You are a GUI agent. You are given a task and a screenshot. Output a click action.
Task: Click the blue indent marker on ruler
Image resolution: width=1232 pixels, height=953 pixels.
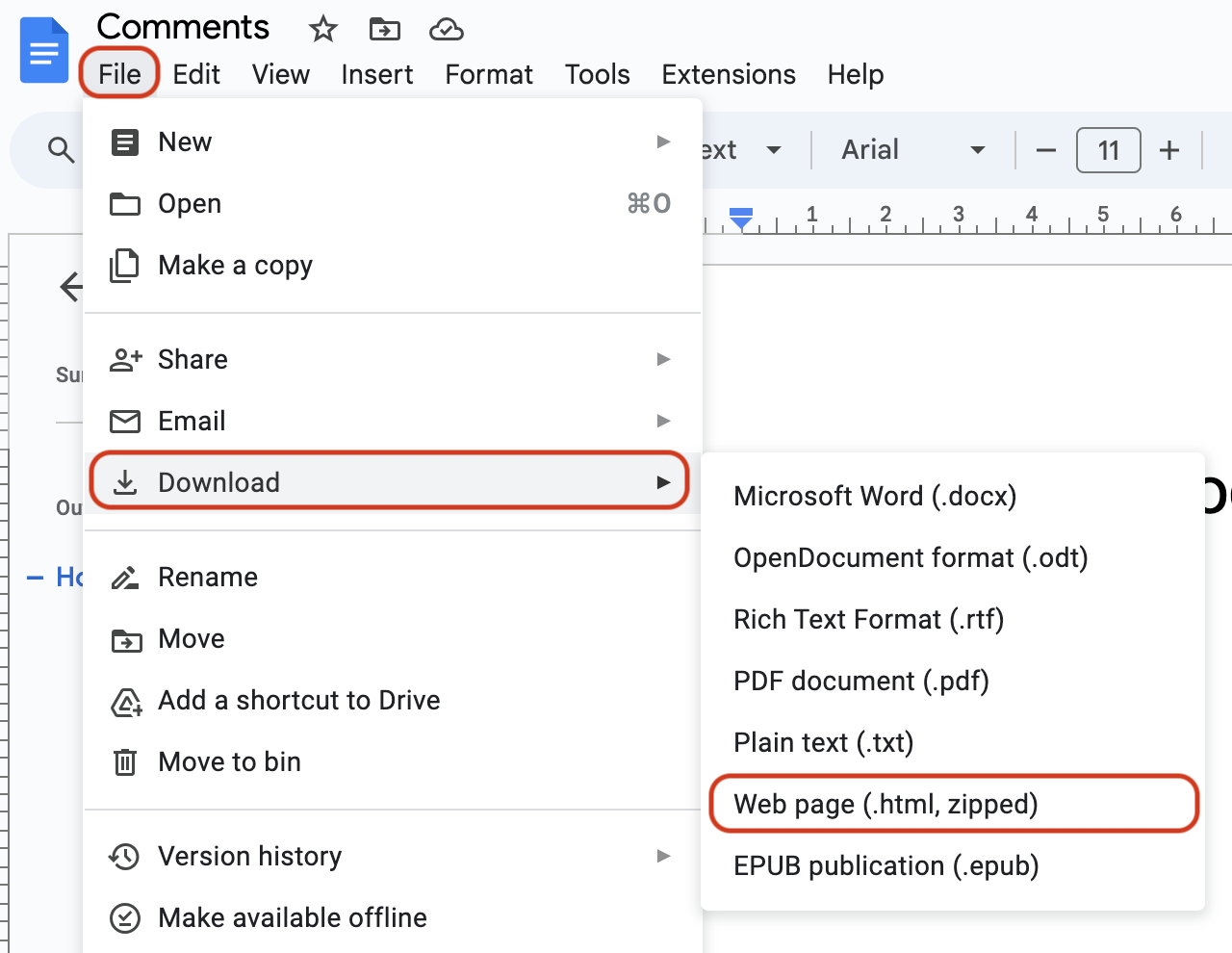coord(741,219)
